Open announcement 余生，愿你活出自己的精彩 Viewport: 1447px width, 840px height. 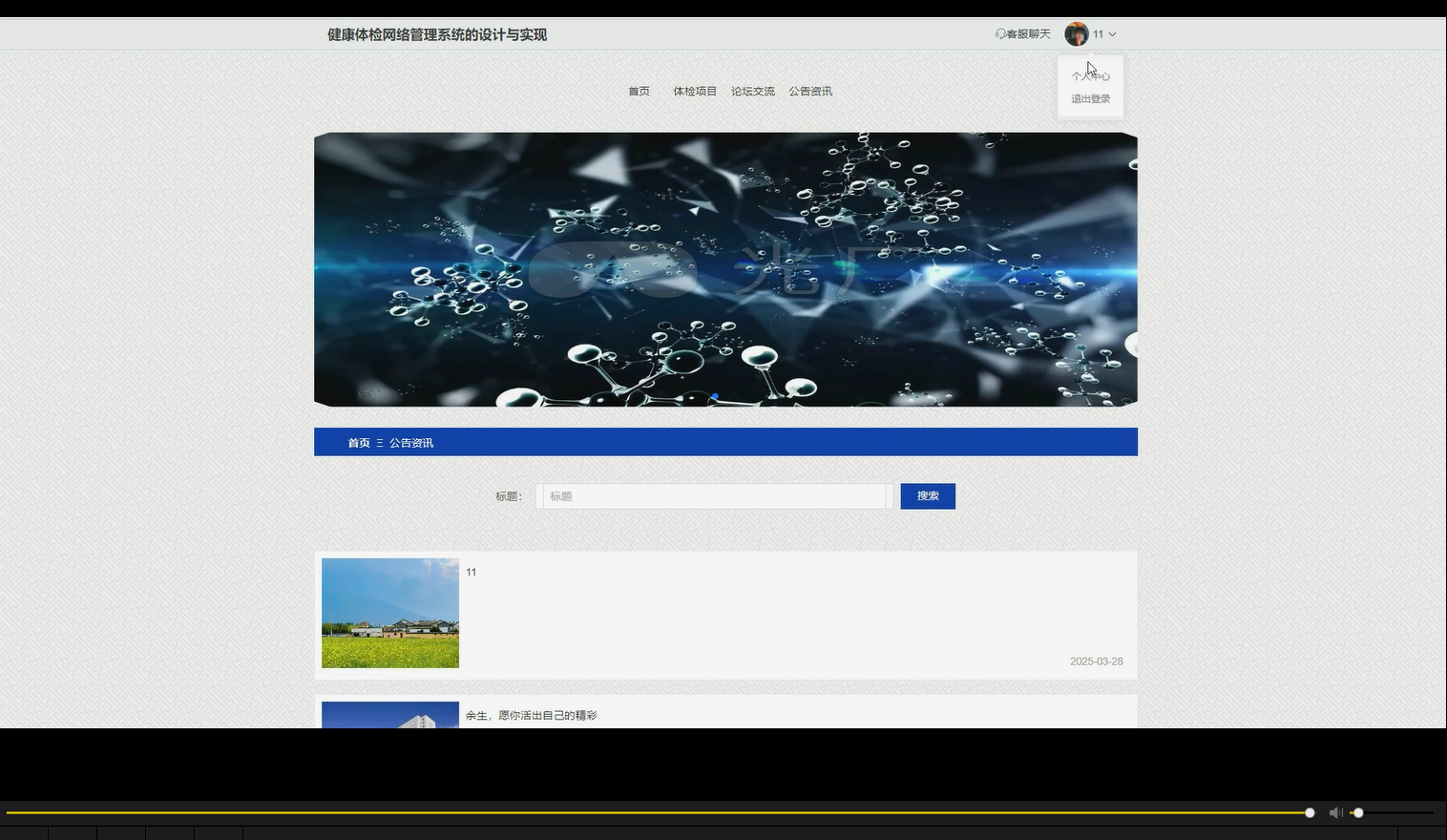point(532,716)
